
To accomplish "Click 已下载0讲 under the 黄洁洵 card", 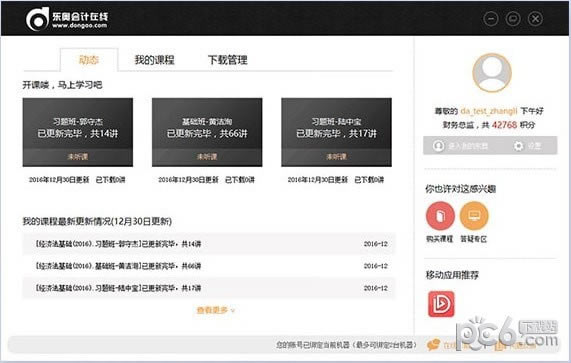I will pos(240,180).
